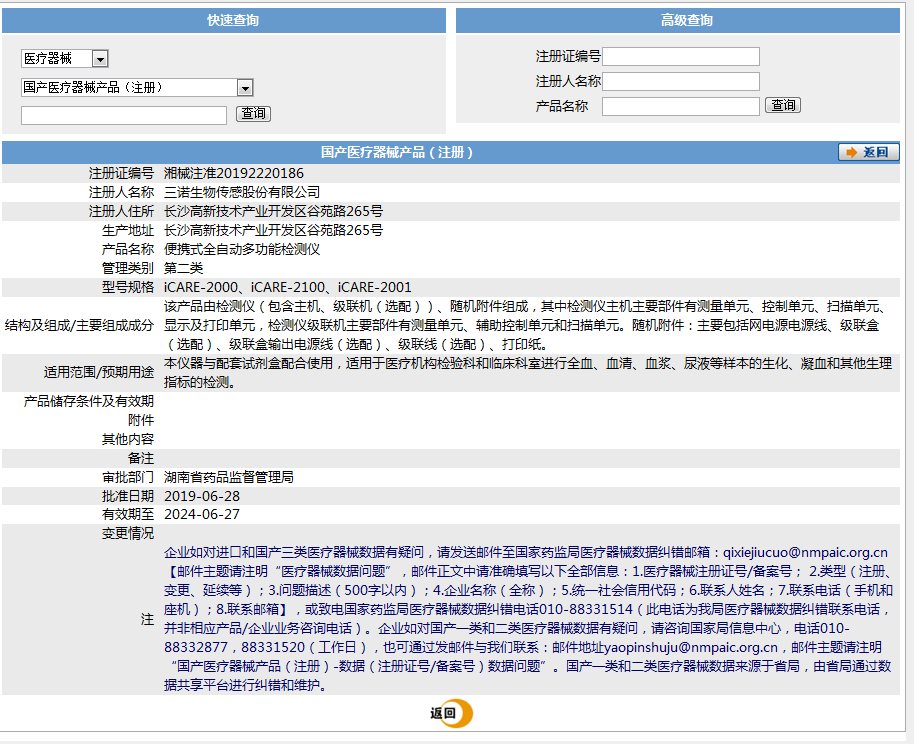
Task: Click 查询 button in 快速查询 panel
Action: coord(254,113)
